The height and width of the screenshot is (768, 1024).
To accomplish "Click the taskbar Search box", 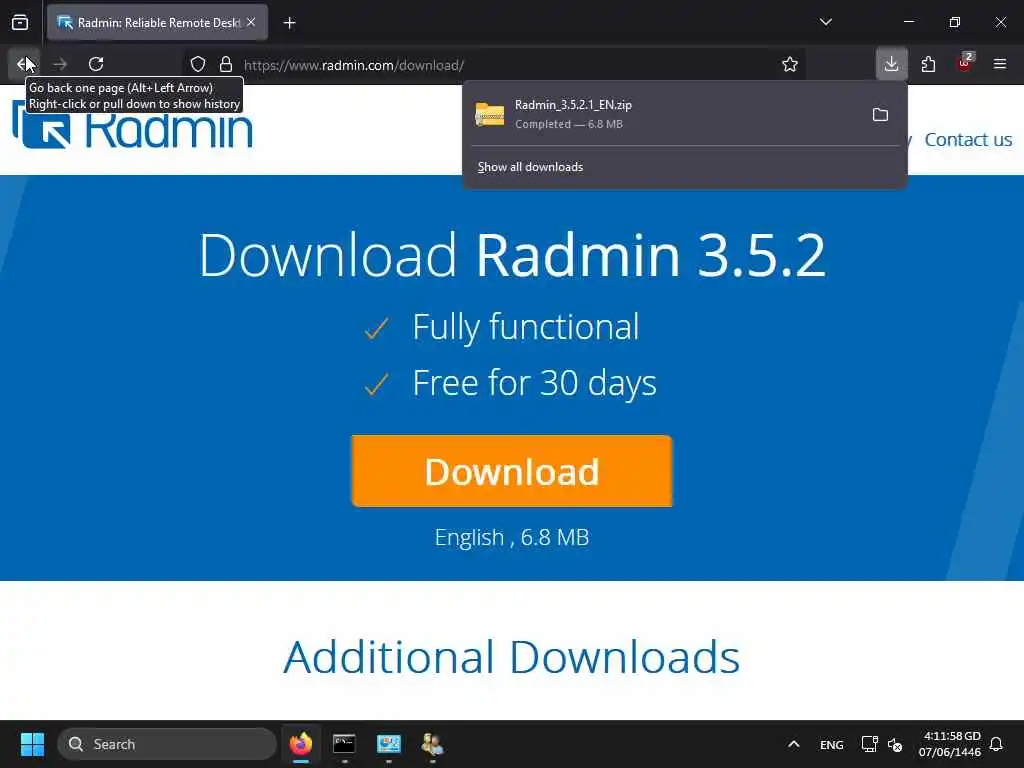I will coord(167,744).
